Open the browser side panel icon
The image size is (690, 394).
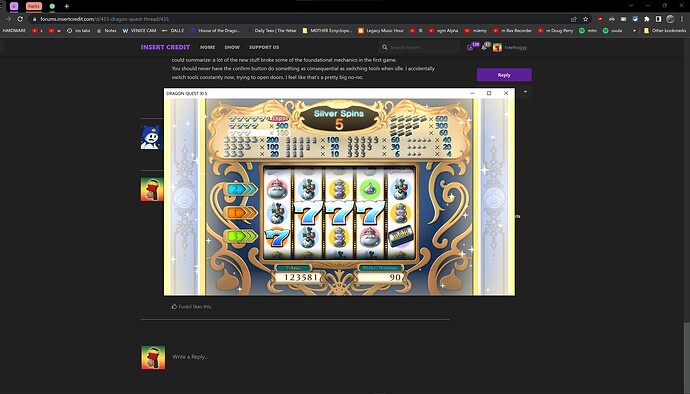[x=658, y=19]
